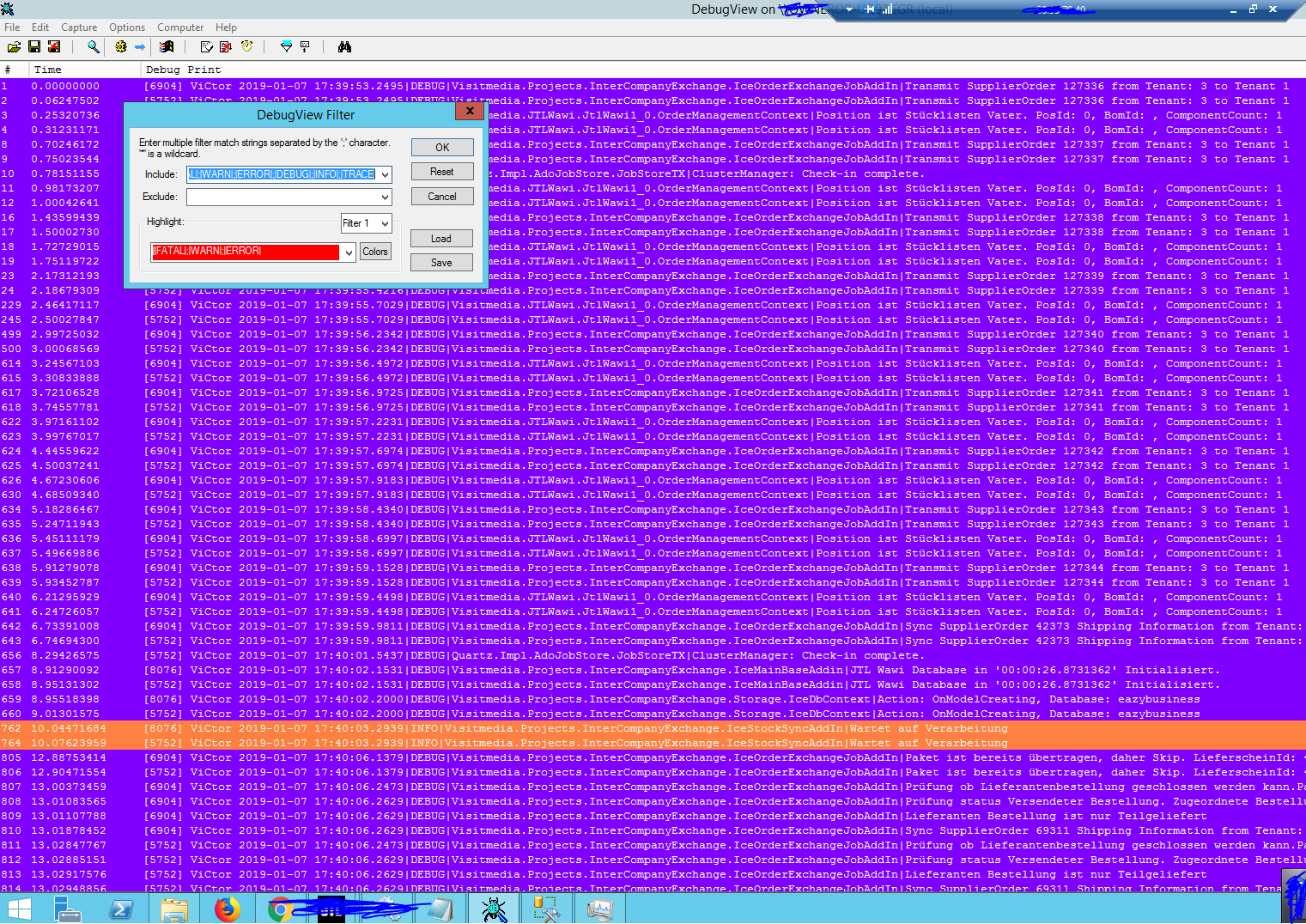The image size is (1306, 924).
Task: Toggle clock time display icon
Action: coord(247,46)
